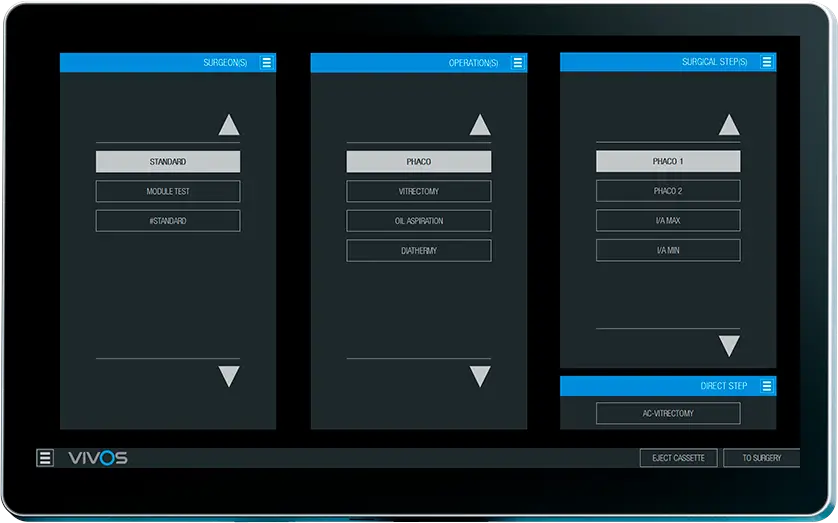Open the main menu icon beside VIVOS logo
Viewport: 838px width, 523px height.
click(45, 458)
